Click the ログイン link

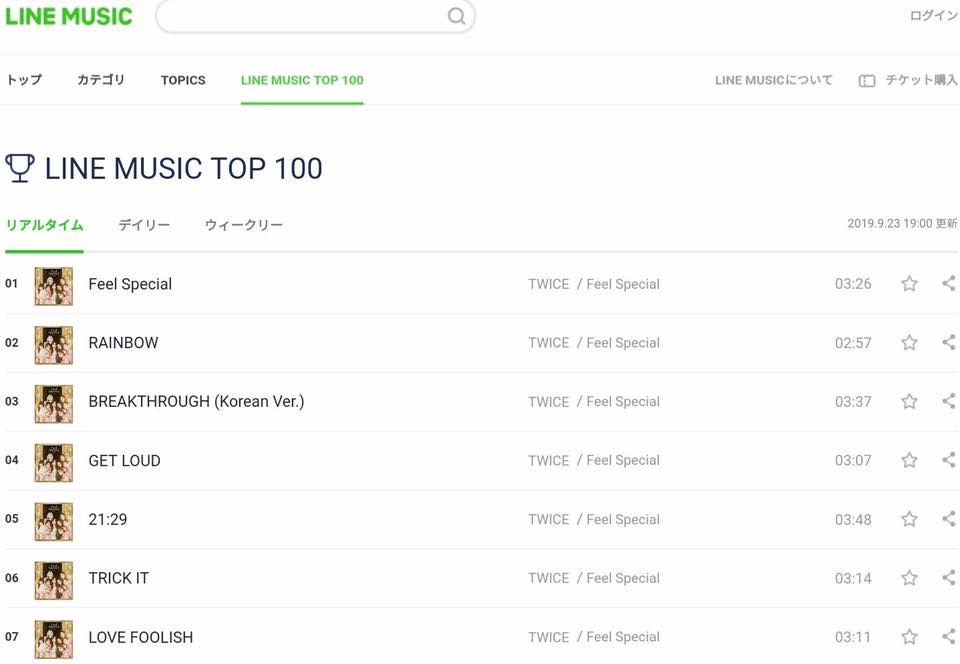pos(933,16)
